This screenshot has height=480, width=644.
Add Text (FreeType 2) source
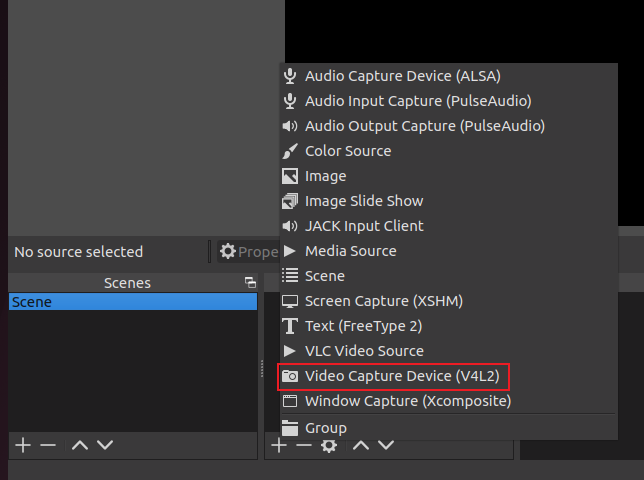pyautogui.click(x=363, y=326)
